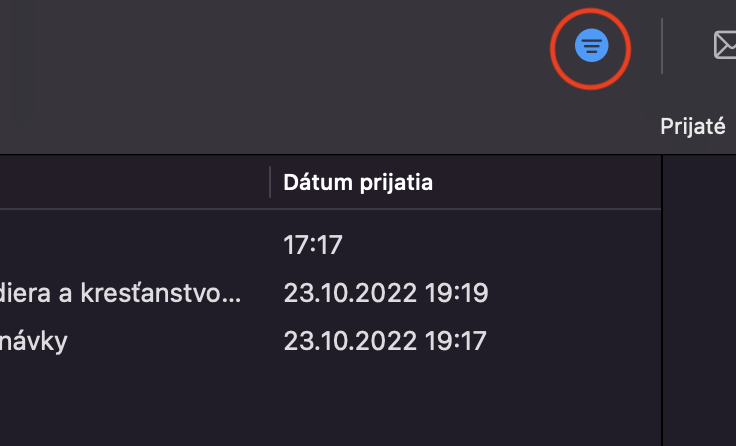Click subject text ending with 'návky'
The width and height of the screenshot is (736, 446).
tap(34, 341)
